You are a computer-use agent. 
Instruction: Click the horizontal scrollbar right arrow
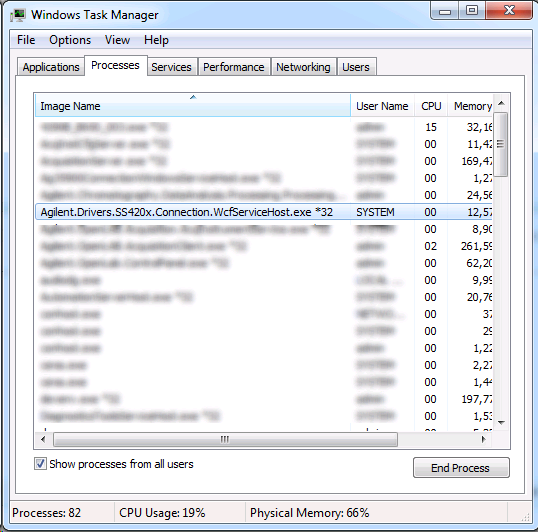click(x=483, y=439)
